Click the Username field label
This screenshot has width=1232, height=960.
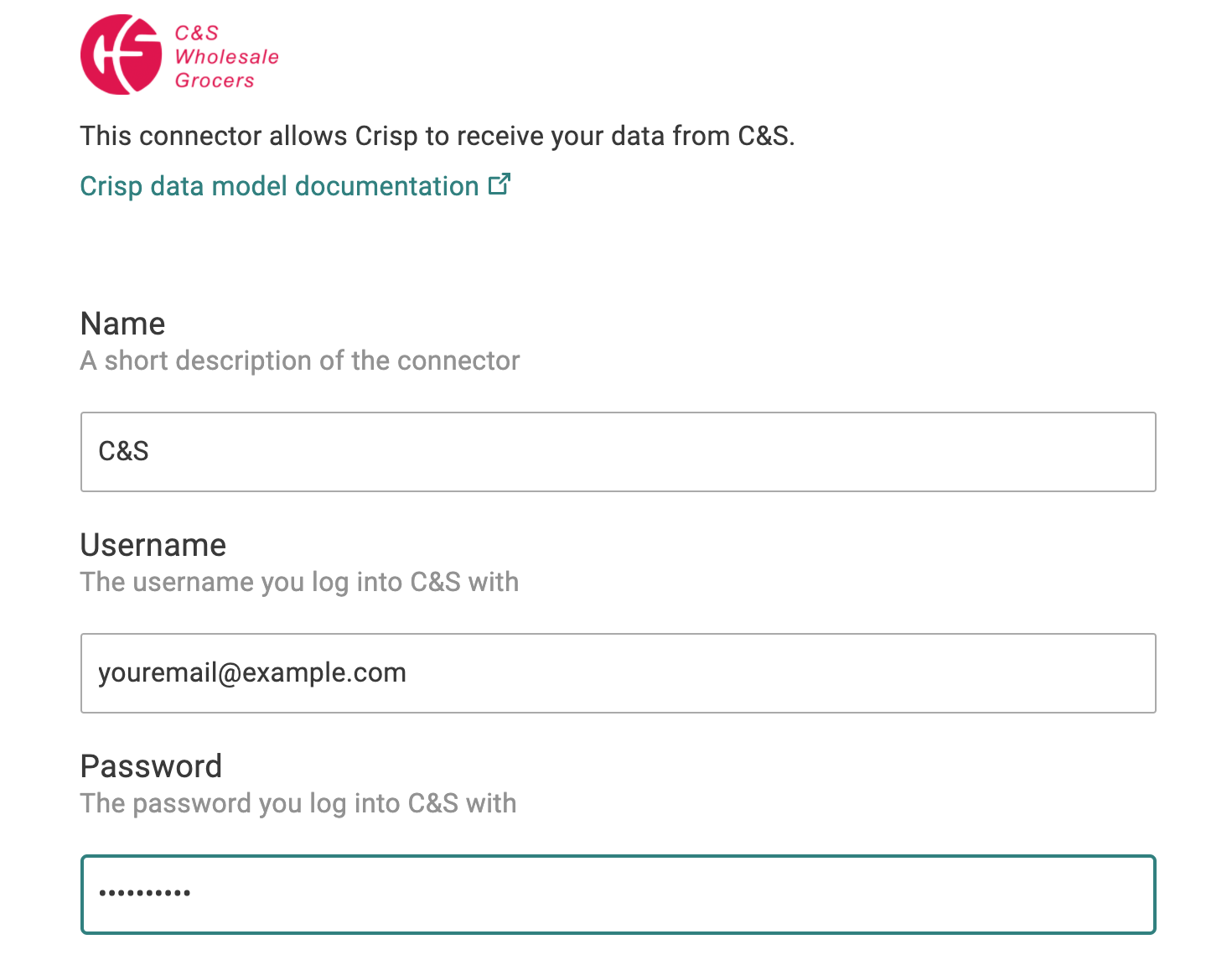pyautogui.click(x=153, y=545)
